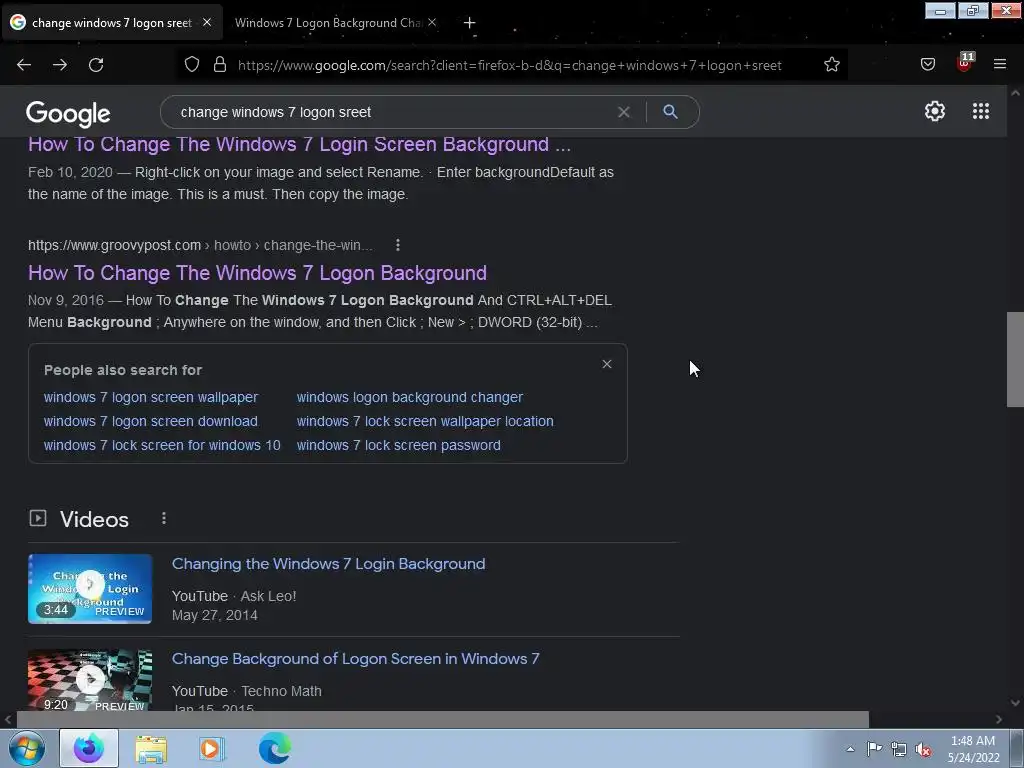Open How To Change The Windows 7 Login Screen Background result
1024x768 pixels.
click(x=299, y=144)
